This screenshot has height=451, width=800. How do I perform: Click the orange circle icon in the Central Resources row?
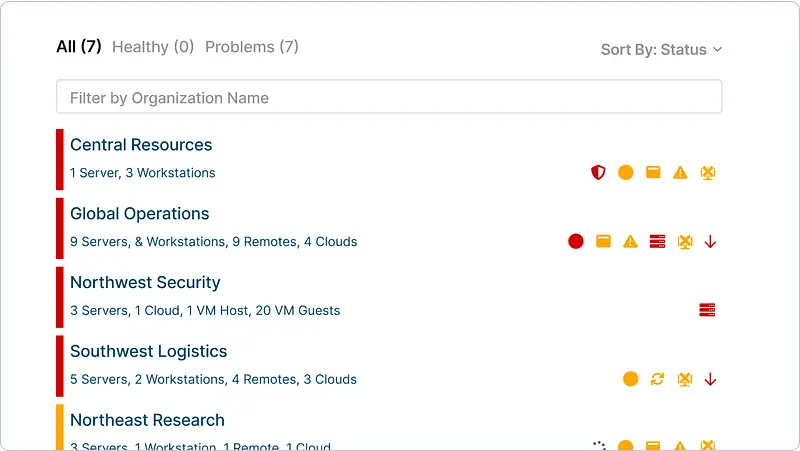(x=626, y=172)
